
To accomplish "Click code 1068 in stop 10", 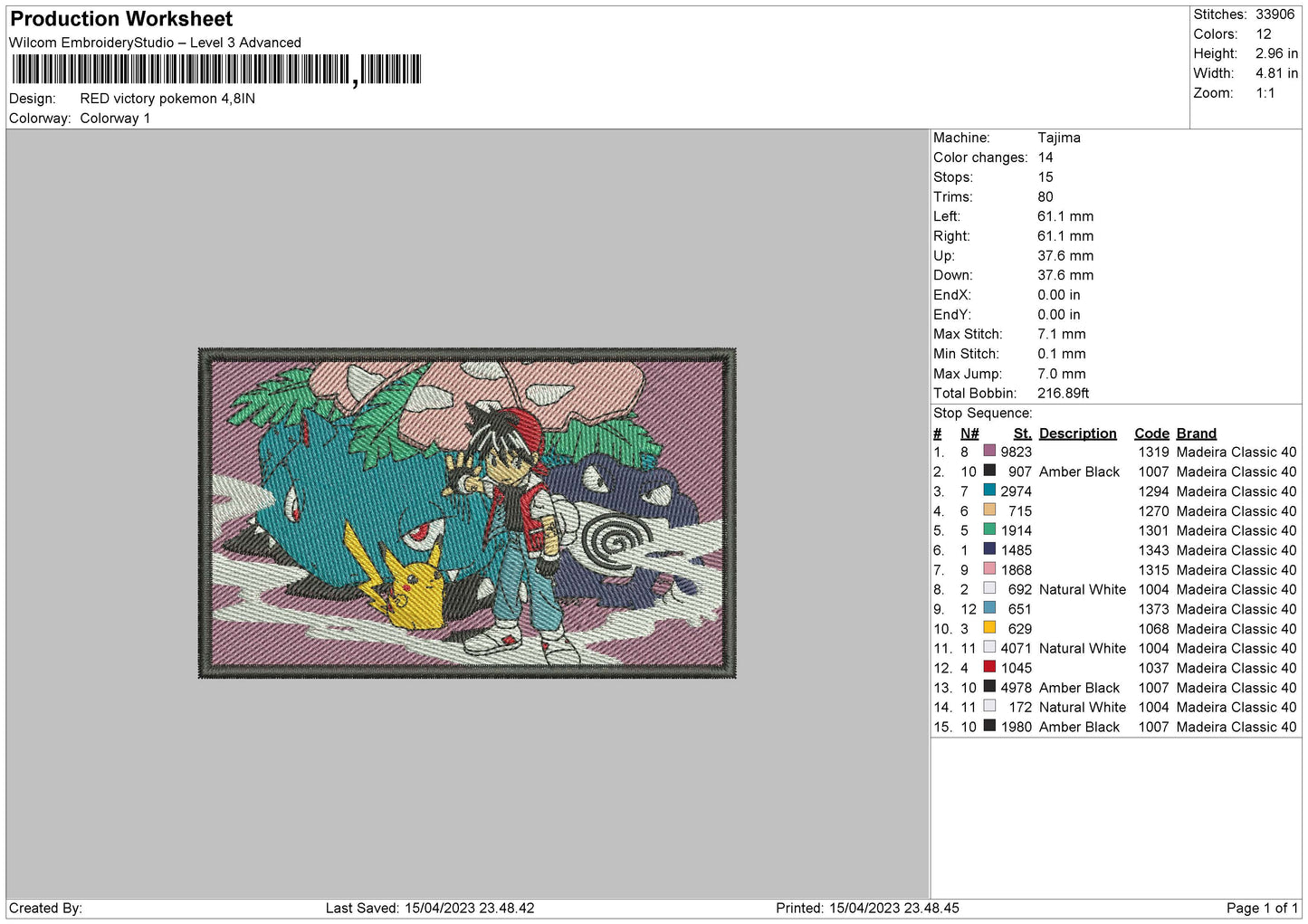I will point(1154,629).
